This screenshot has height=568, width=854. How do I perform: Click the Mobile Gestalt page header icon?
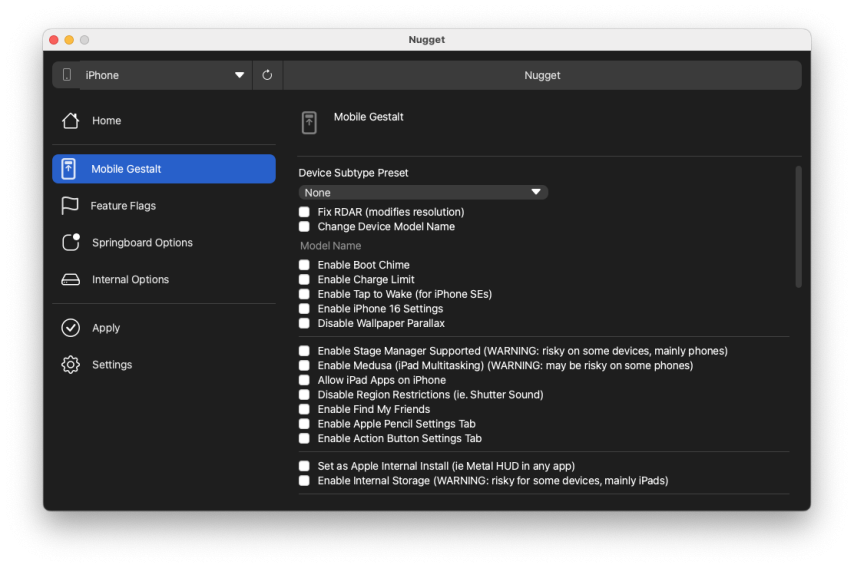click(309, 123)
